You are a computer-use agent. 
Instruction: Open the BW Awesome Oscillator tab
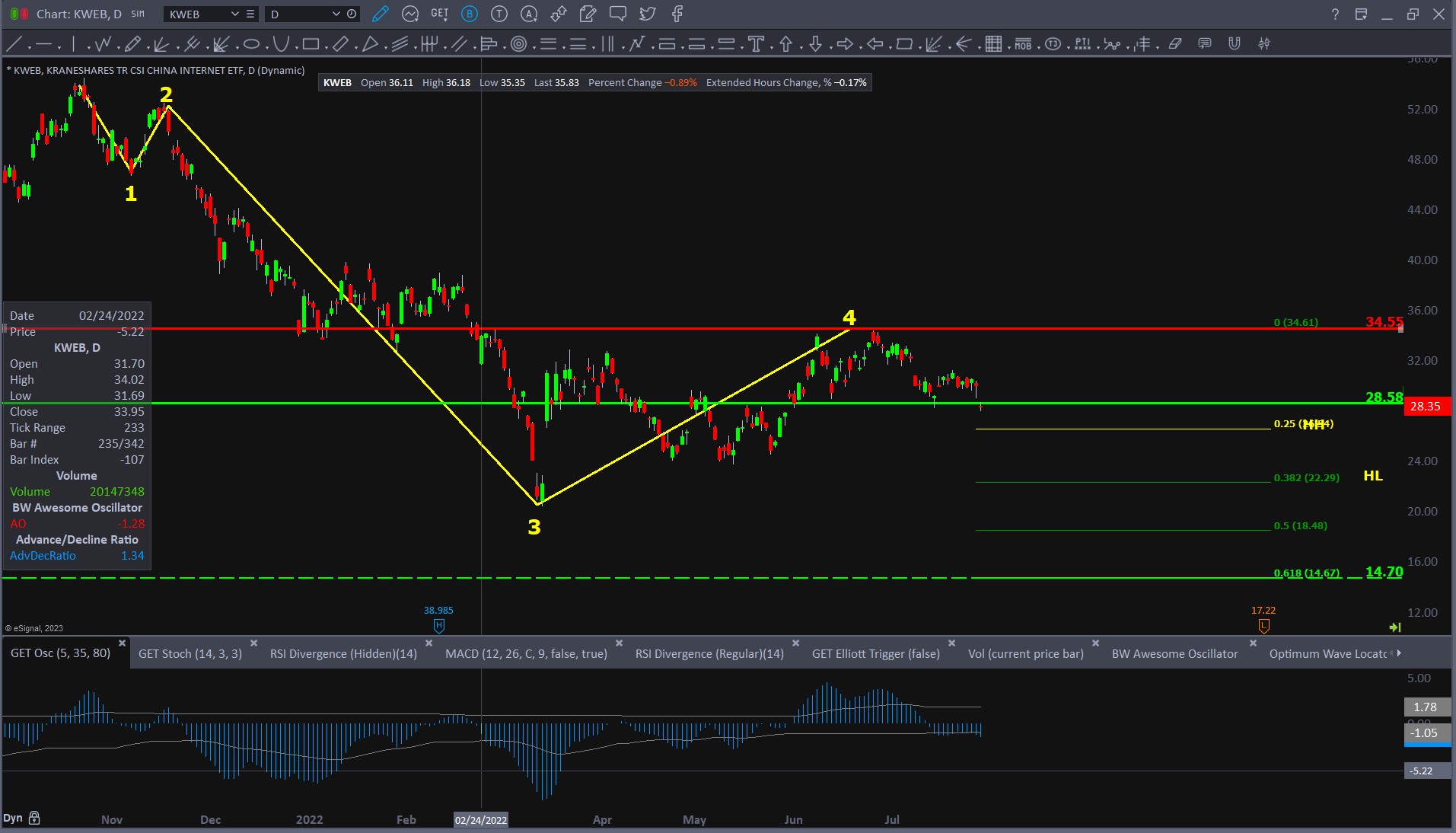coord(1174,653)
